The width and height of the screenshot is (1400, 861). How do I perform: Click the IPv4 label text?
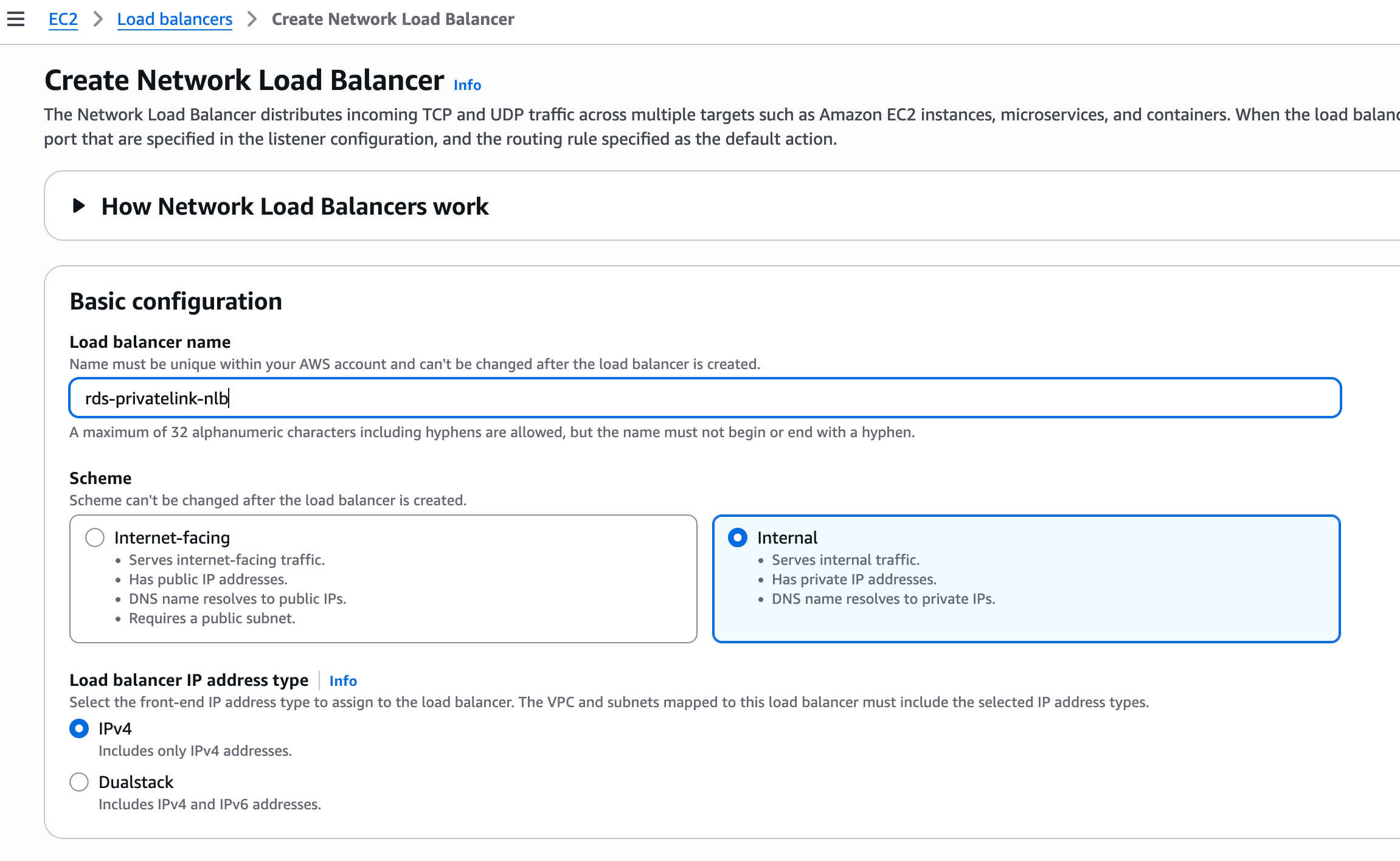pyautogui.click(x=115, y=728)
